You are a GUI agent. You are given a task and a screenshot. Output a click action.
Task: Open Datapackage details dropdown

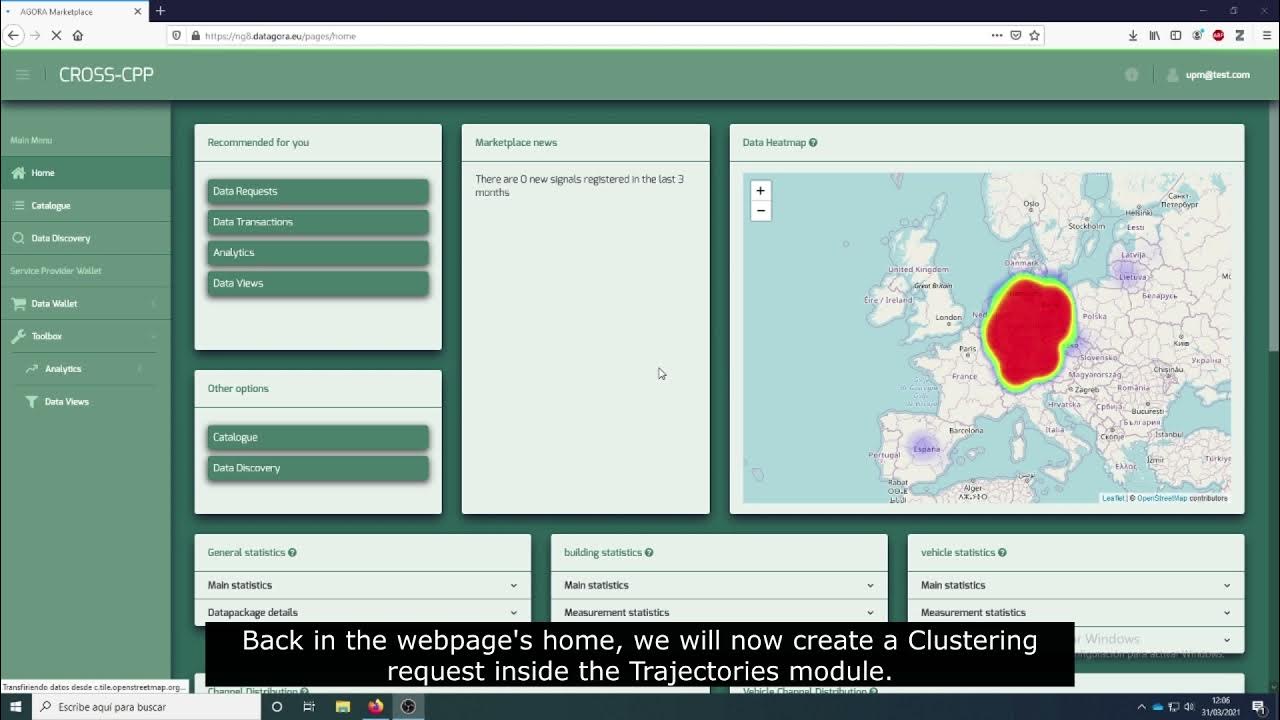[514, 612]
